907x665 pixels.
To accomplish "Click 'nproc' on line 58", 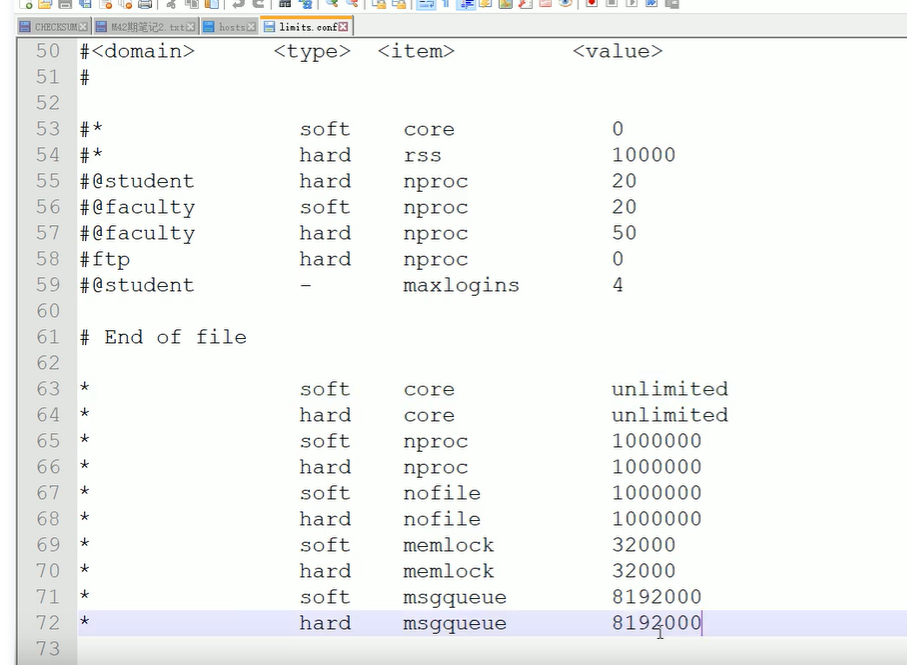I will coord(436,260).
